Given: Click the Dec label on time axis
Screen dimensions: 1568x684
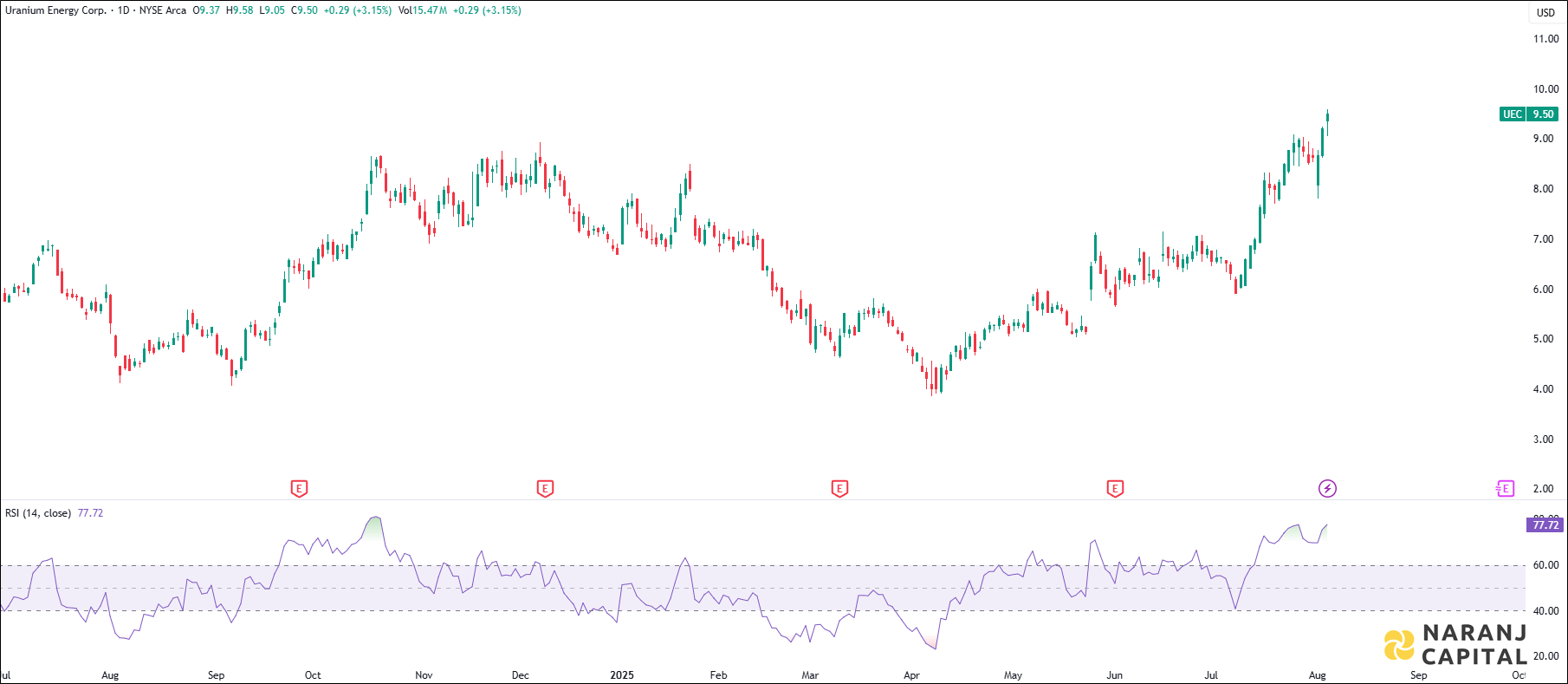Looking at the screenshot, I should point(521,675).
